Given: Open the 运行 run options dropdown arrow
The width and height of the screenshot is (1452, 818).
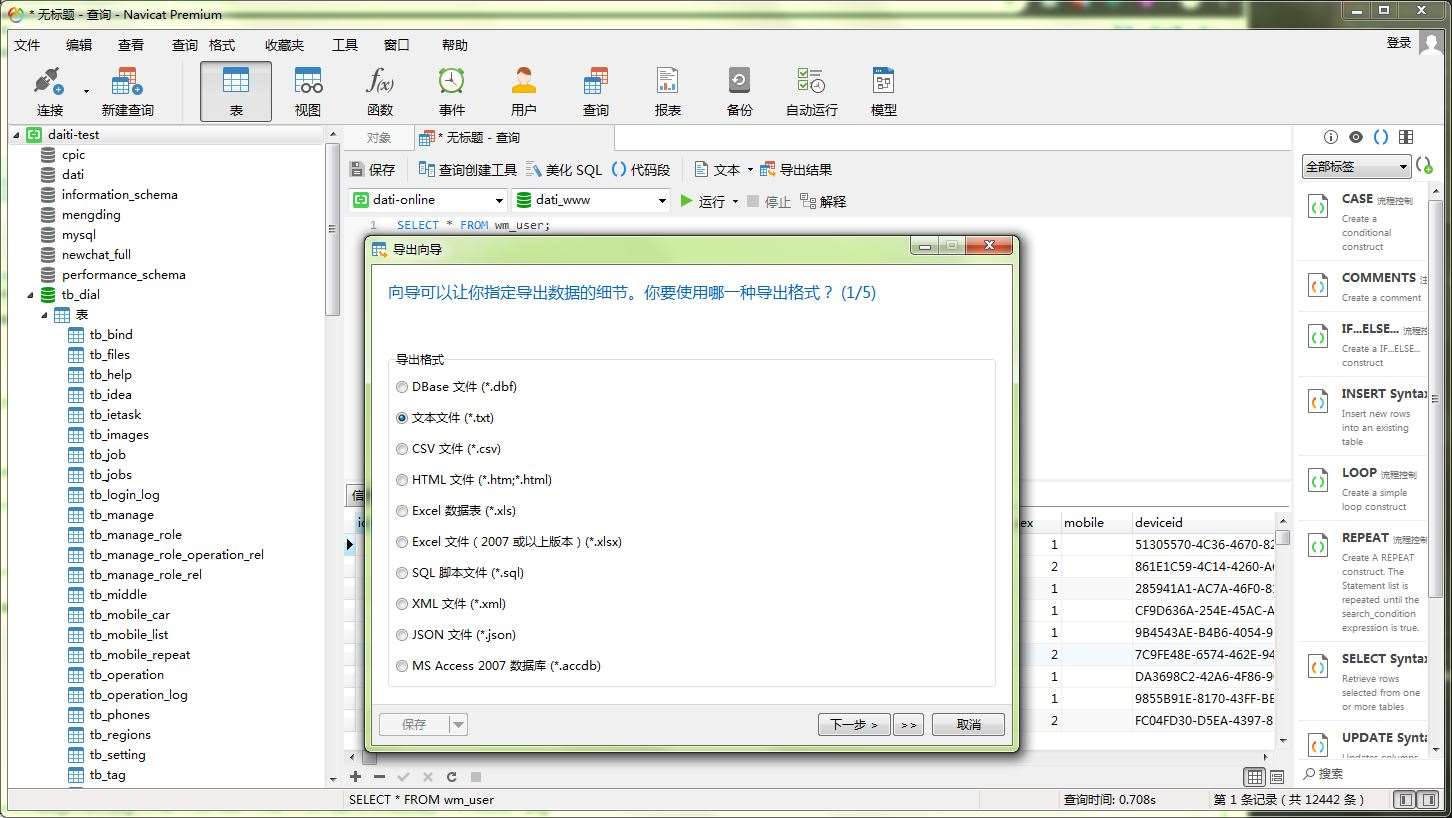Looking at the screenshot, I should coord(735,201).
